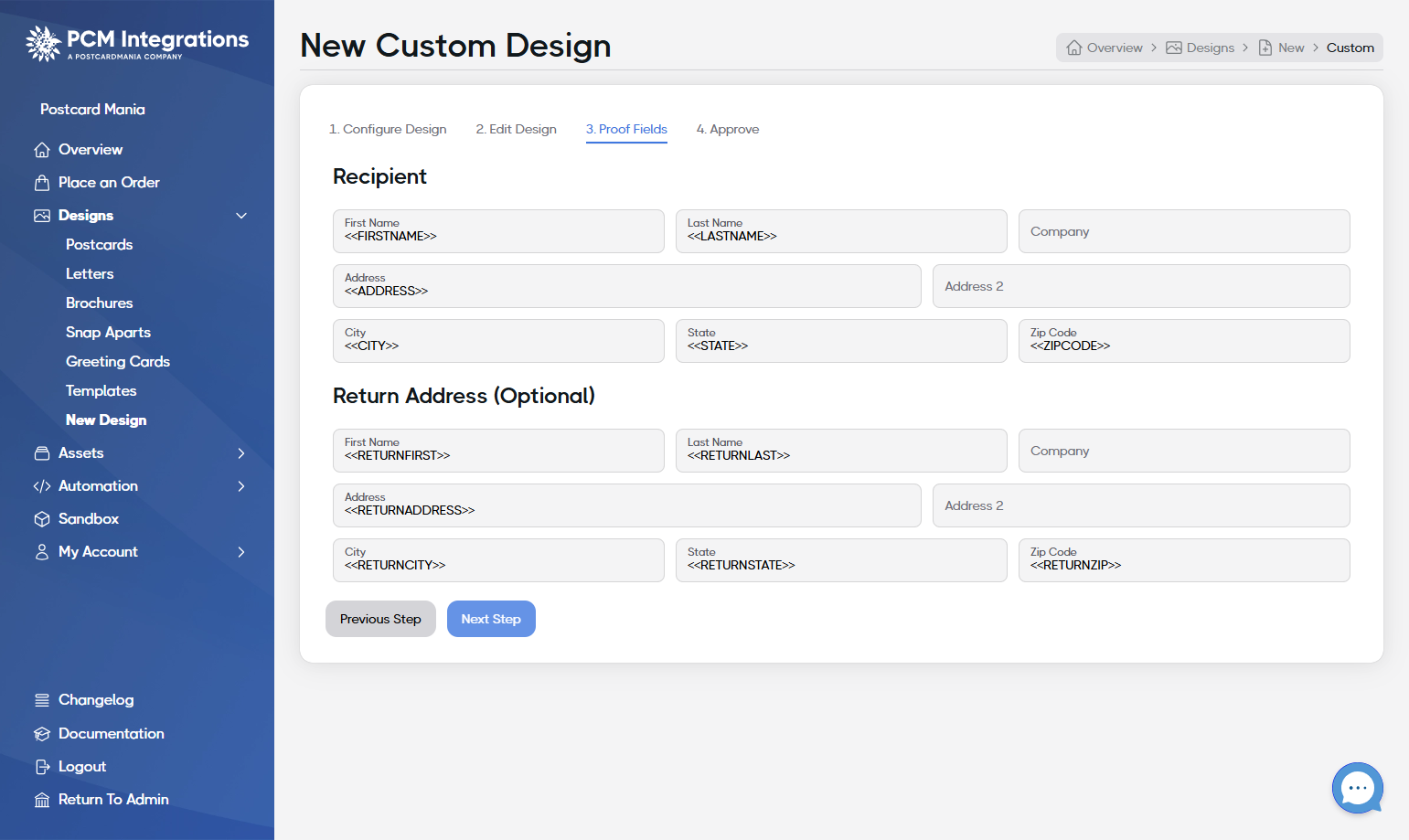Click the My Account person icon
Screen dimensions: 1409x840
(x=42, y=552)
